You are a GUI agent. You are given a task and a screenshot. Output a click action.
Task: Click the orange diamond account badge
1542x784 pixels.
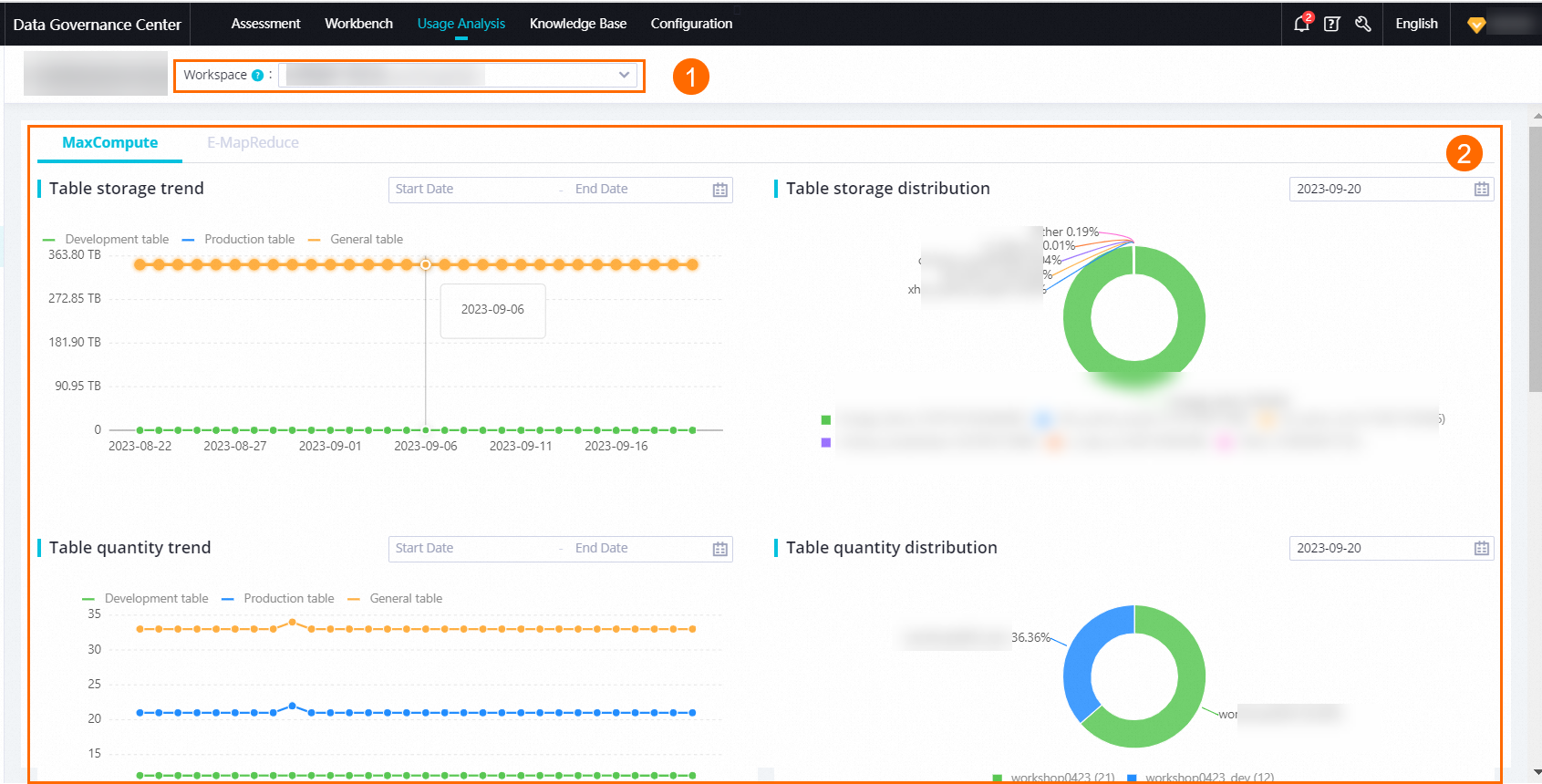[x=1476, y=25]
